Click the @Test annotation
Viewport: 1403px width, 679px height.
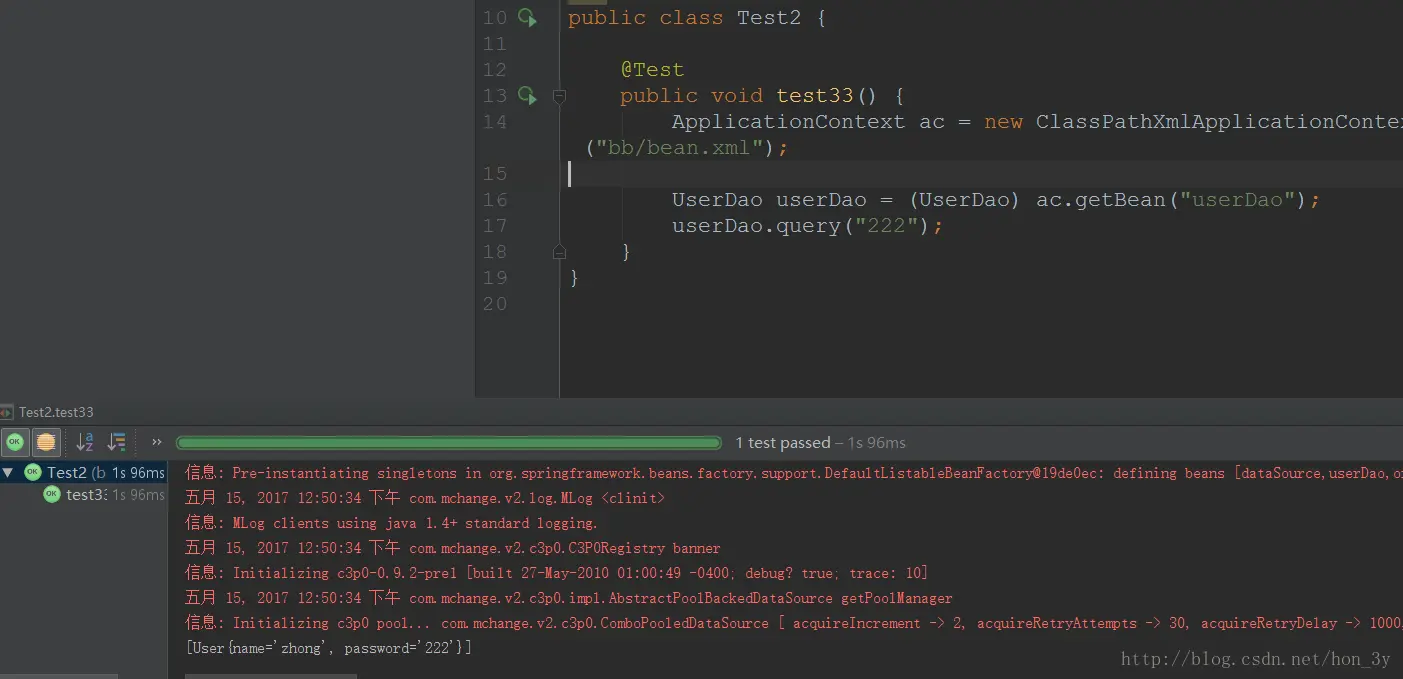tap(652, 70)
